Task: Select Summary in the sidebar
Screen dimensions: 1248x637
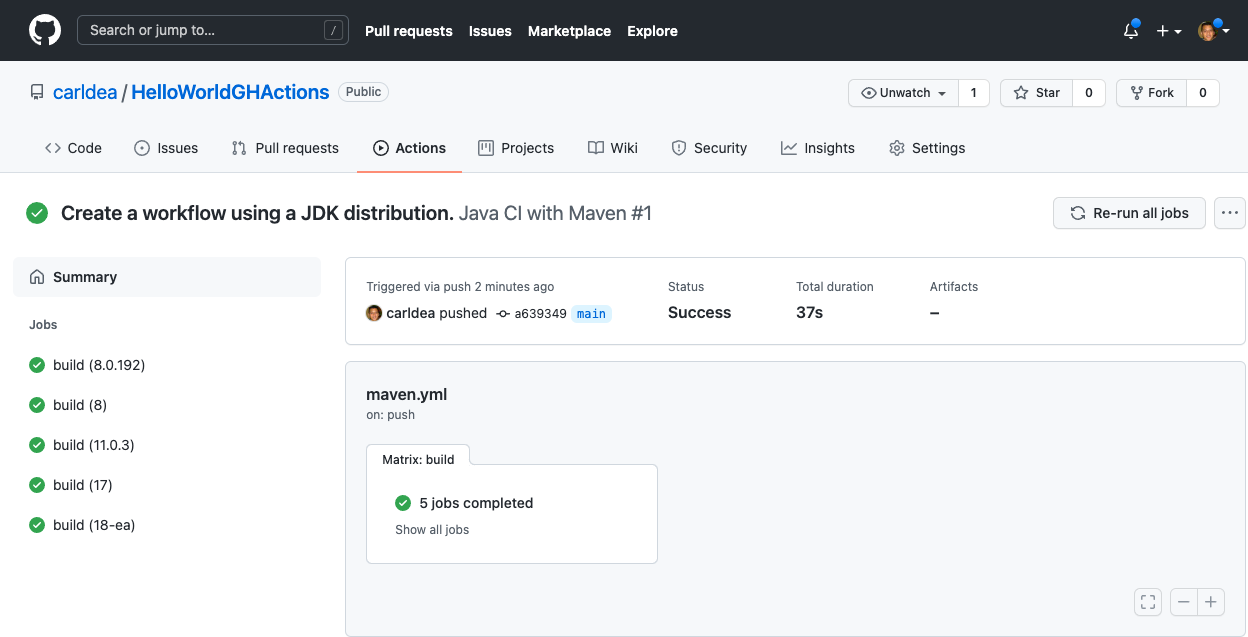Action: click(167, 277)
